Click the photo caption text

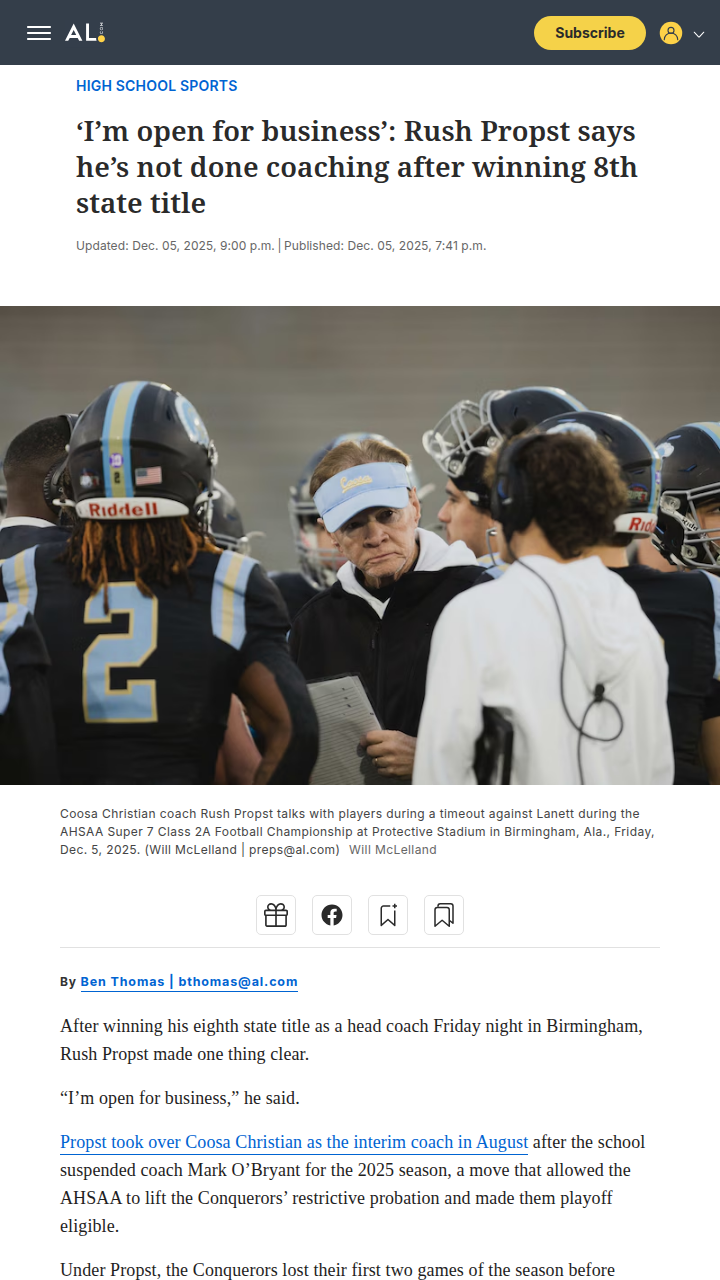point(355,832)
